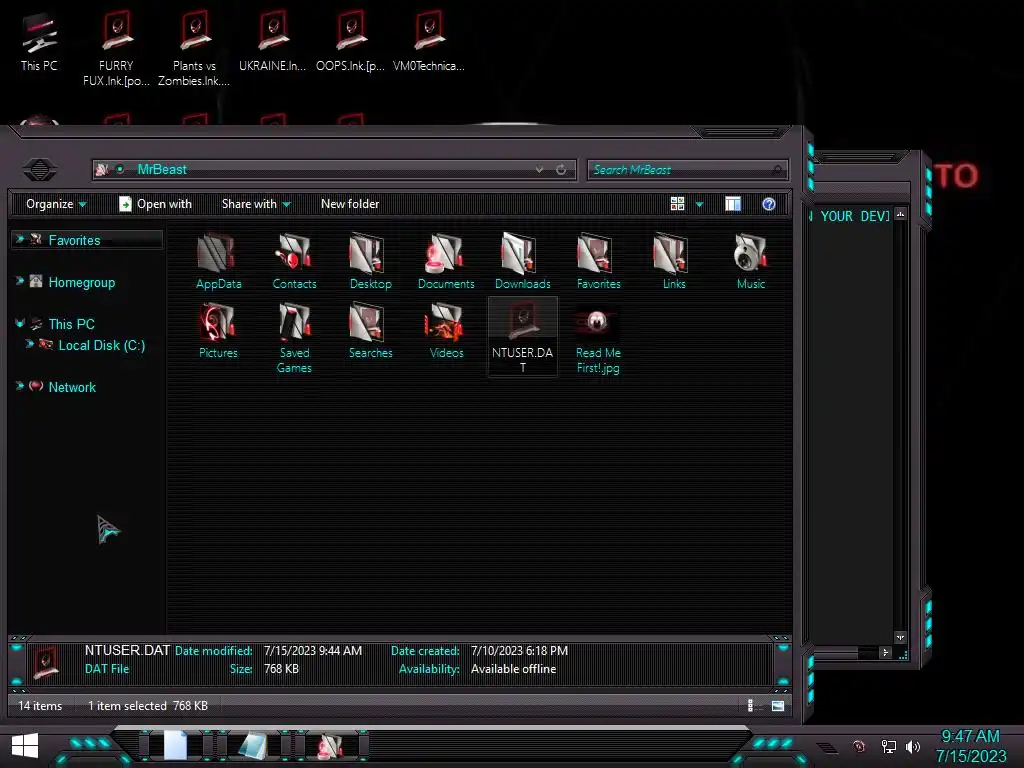Click the Explorer back navigation button

point(40,170)
